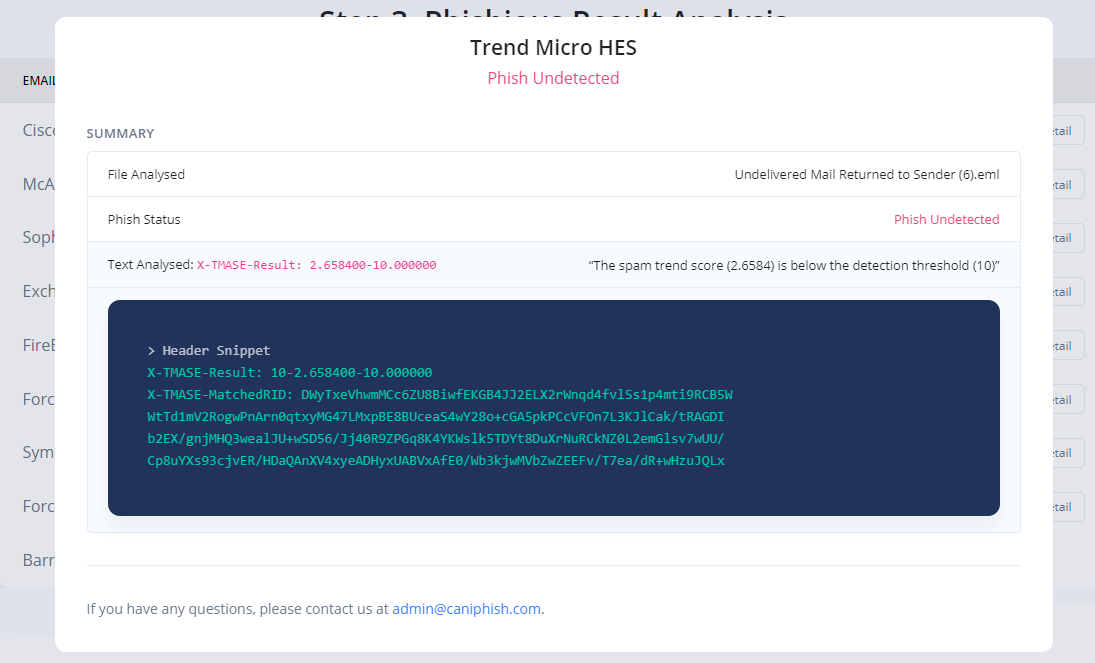This screenshot has width=1095, height=663.
Task: Click Detail button in background Symantec row
Action: click(1068, 453)
